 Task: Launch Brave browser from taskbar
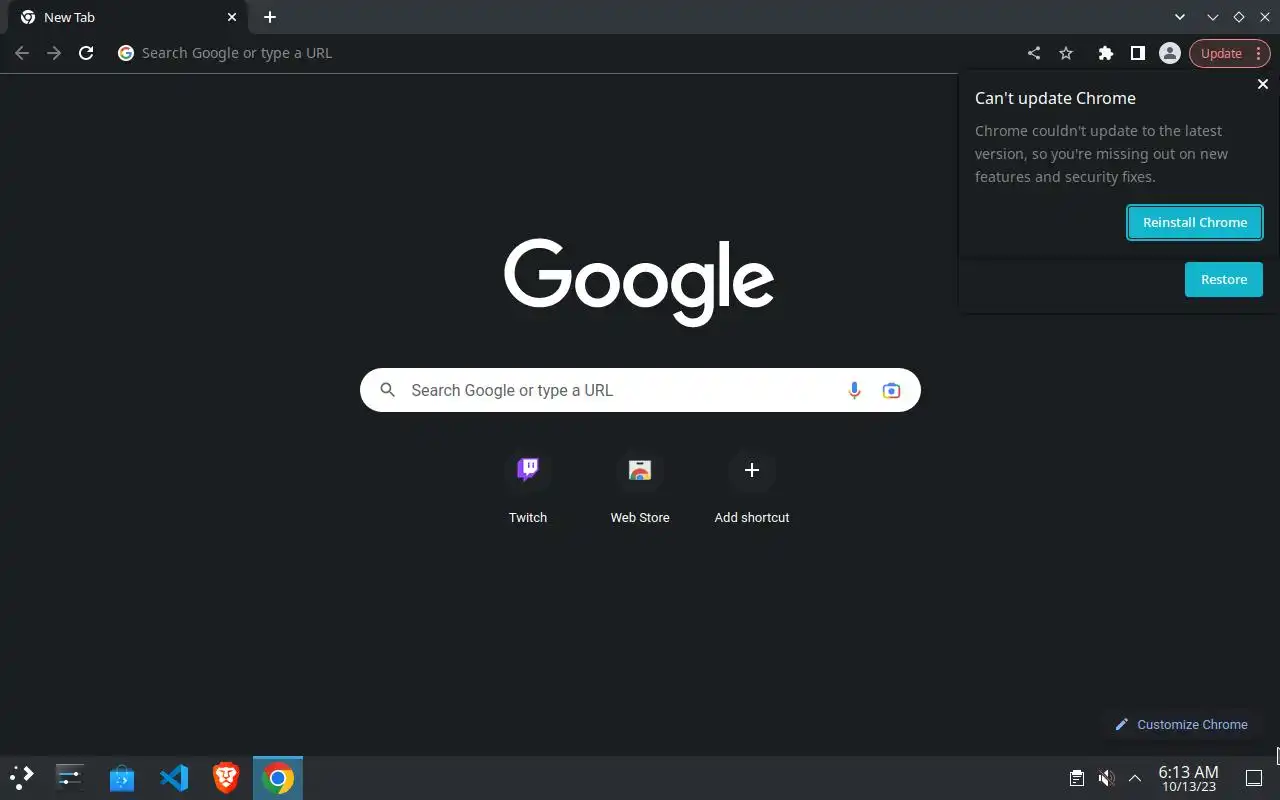click(226, 777)
